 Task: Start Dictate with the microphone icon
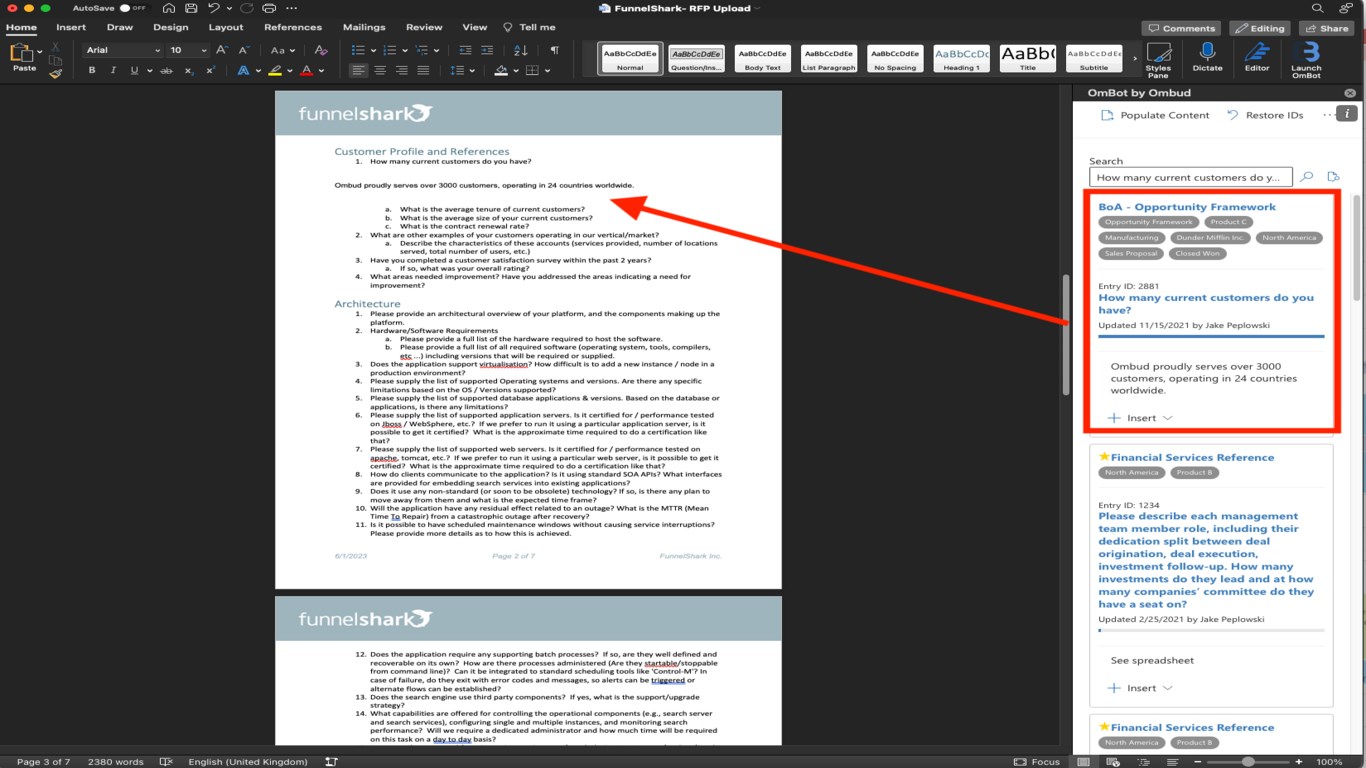click(x=1207, y=58)
